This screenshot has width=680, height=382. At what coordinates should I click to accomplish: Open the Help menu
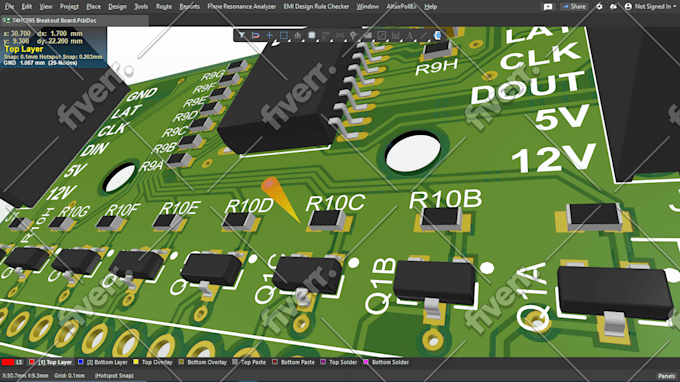point(430,7)
